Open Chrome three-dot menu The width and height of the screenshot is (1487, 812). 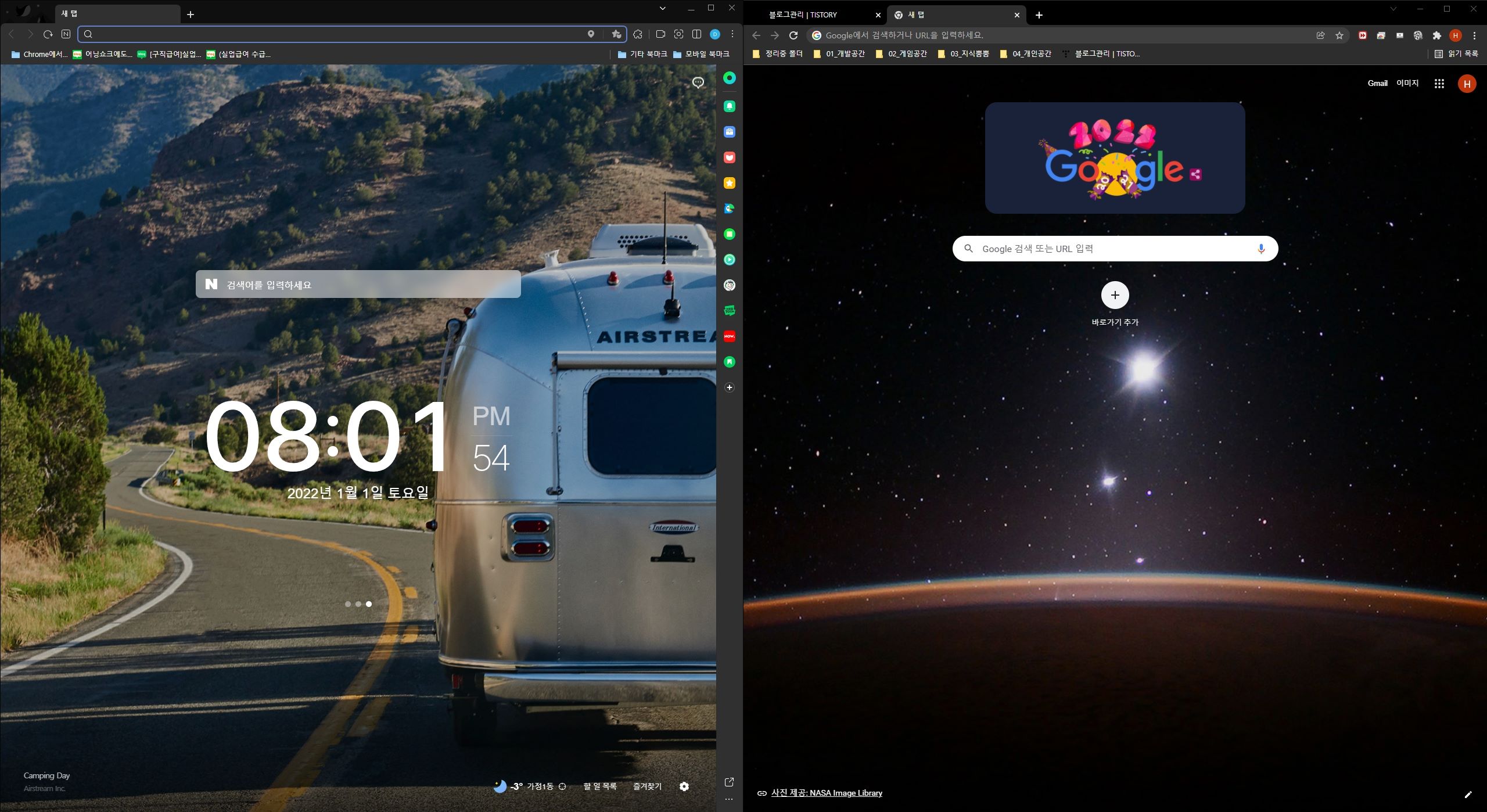pyautogui.click(x=1474, y=35)
